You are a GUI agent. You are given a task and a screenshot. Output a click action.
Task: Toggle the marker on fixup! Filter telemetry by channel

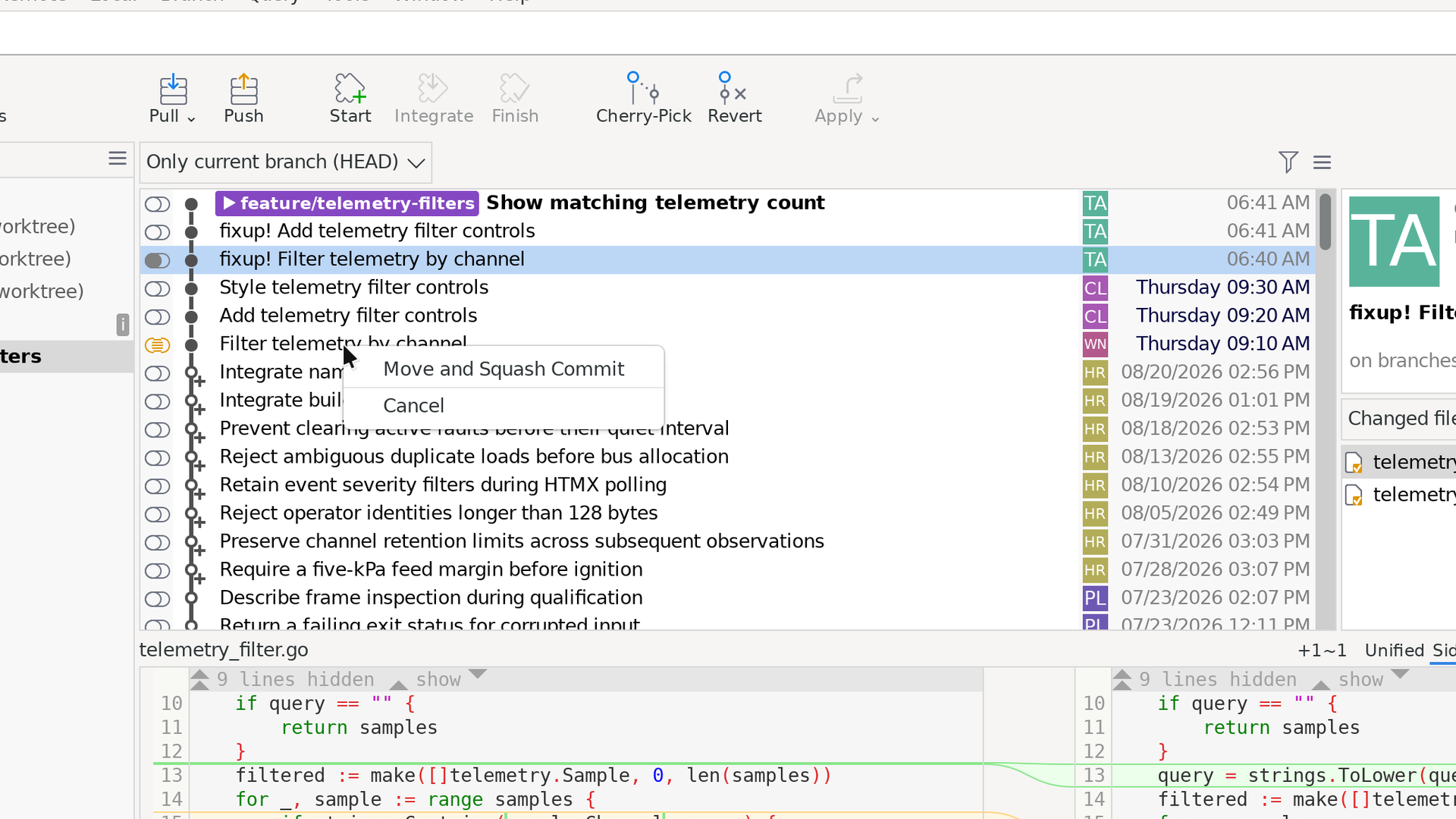point(157,260)
